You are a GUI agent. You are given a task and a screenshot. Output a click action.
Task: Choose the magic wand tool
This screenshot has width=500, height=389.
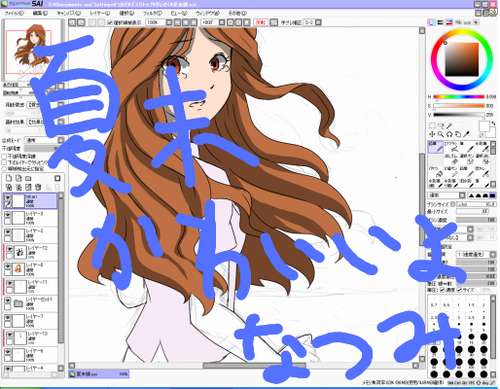(x=449, y=126)
